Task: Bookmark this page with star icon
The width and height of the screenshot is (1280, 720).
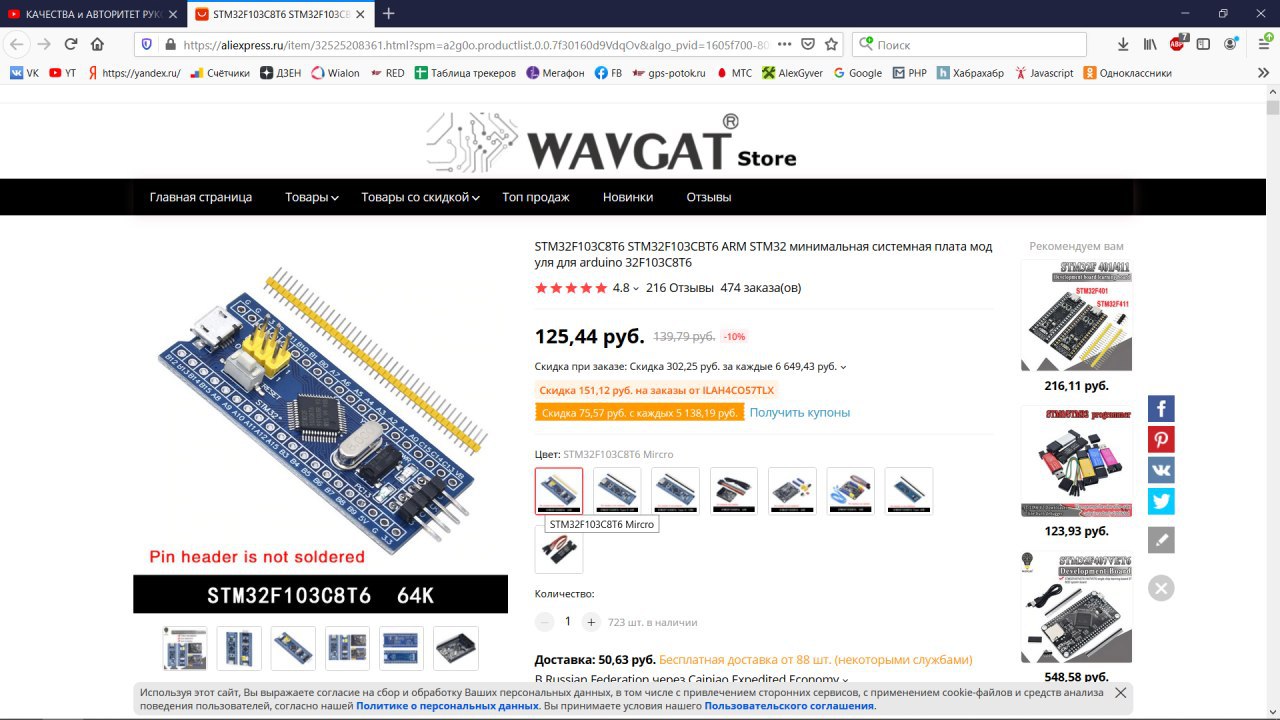Action: point(831,44)
